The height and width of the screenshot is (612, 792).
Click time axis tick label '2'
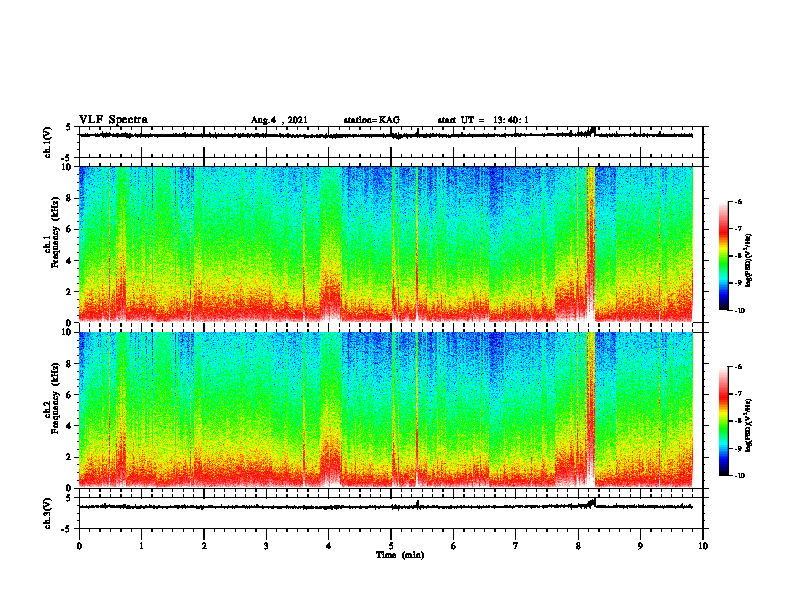(204, 546)
